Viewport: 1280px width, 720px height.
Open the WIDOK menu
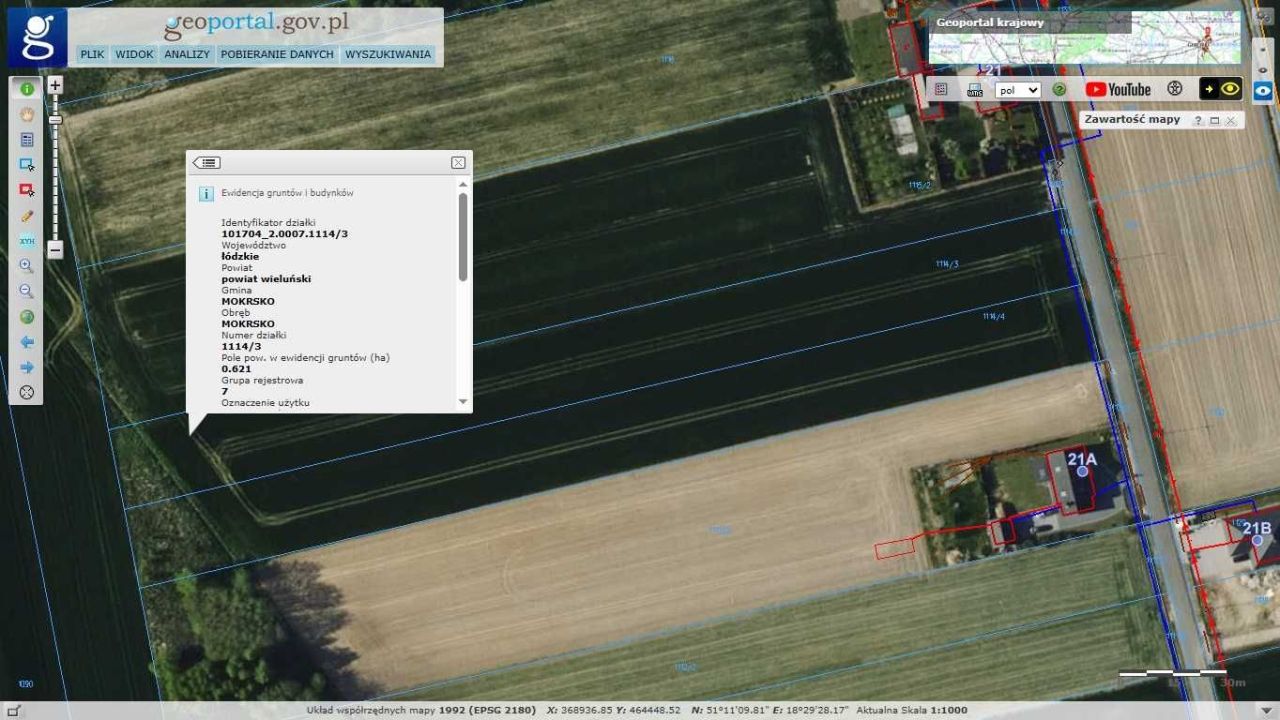pos(134,55)
